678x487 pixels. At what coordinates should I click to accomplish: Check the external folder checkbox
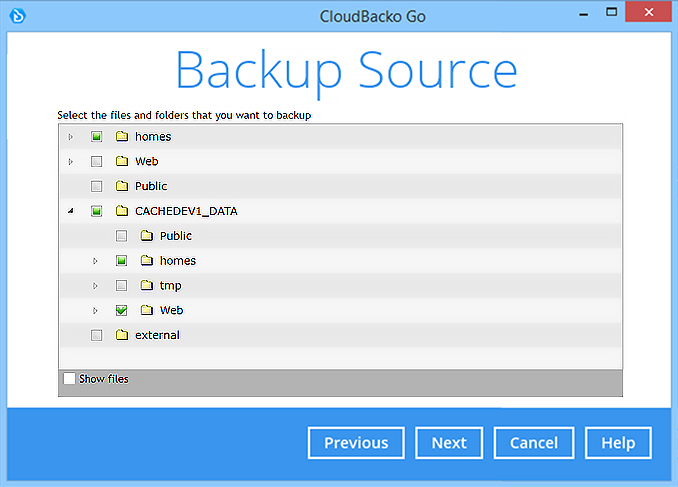[96, 335]
